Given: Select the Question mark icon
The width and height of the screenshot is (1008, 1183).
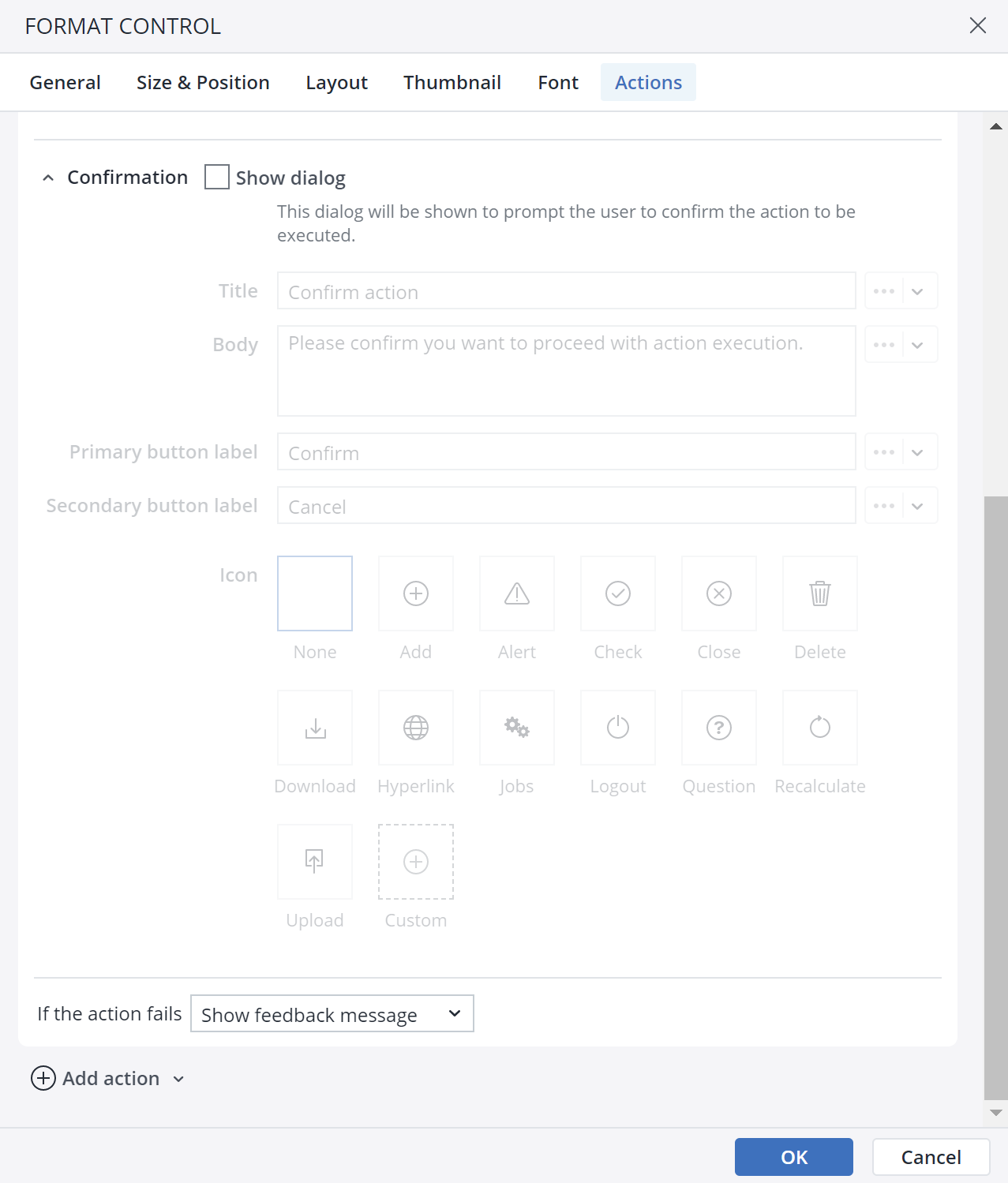Looking at the screenshot, I should click(719, 728).
